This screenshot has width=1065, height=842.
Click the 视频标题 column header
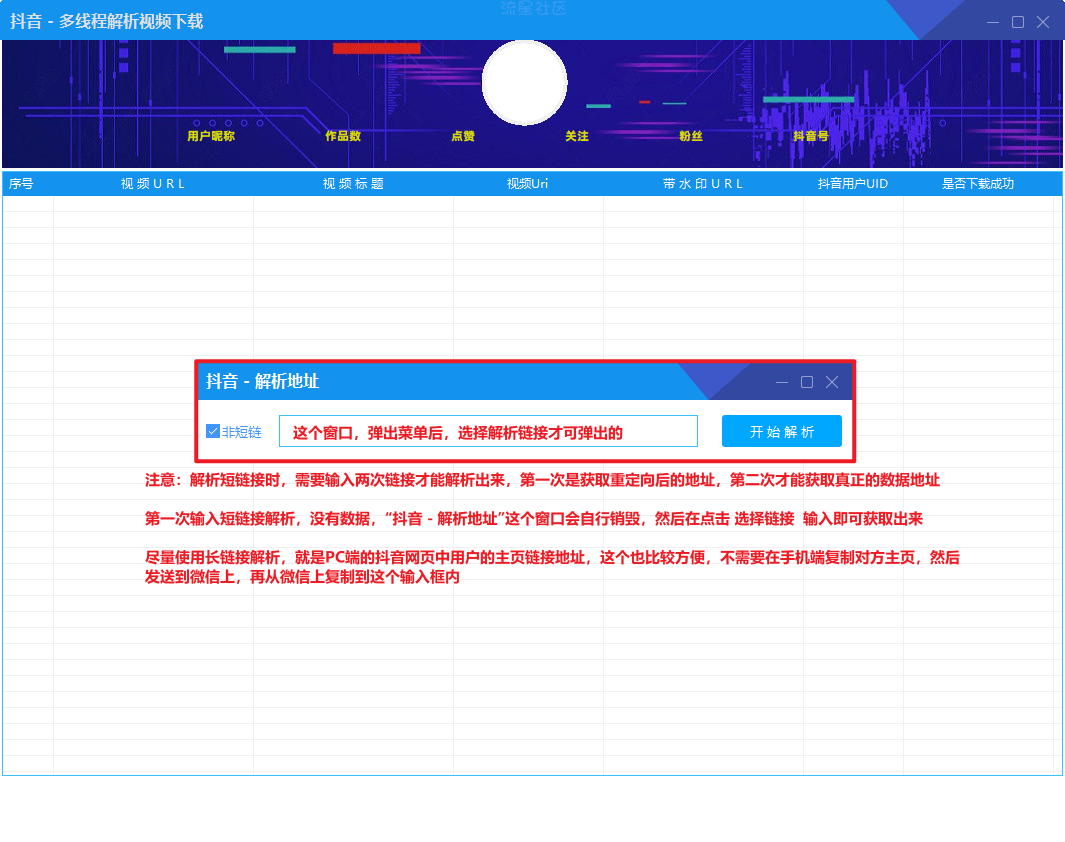pyautogui.click(x=353, y=183)
